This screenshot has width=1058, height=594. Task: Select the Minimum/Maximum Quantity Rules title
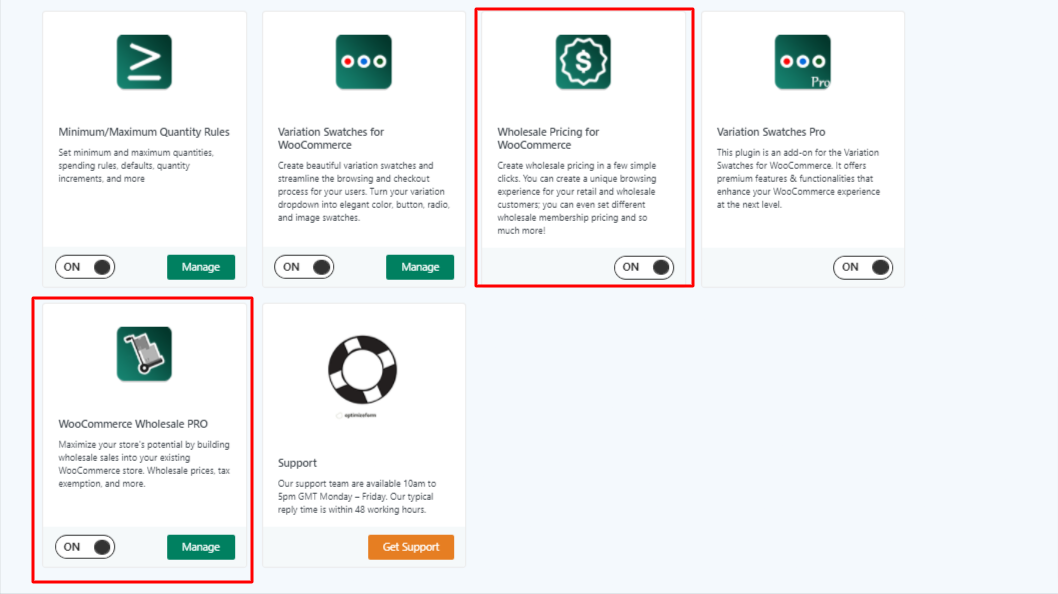click(x=144, y=132)
